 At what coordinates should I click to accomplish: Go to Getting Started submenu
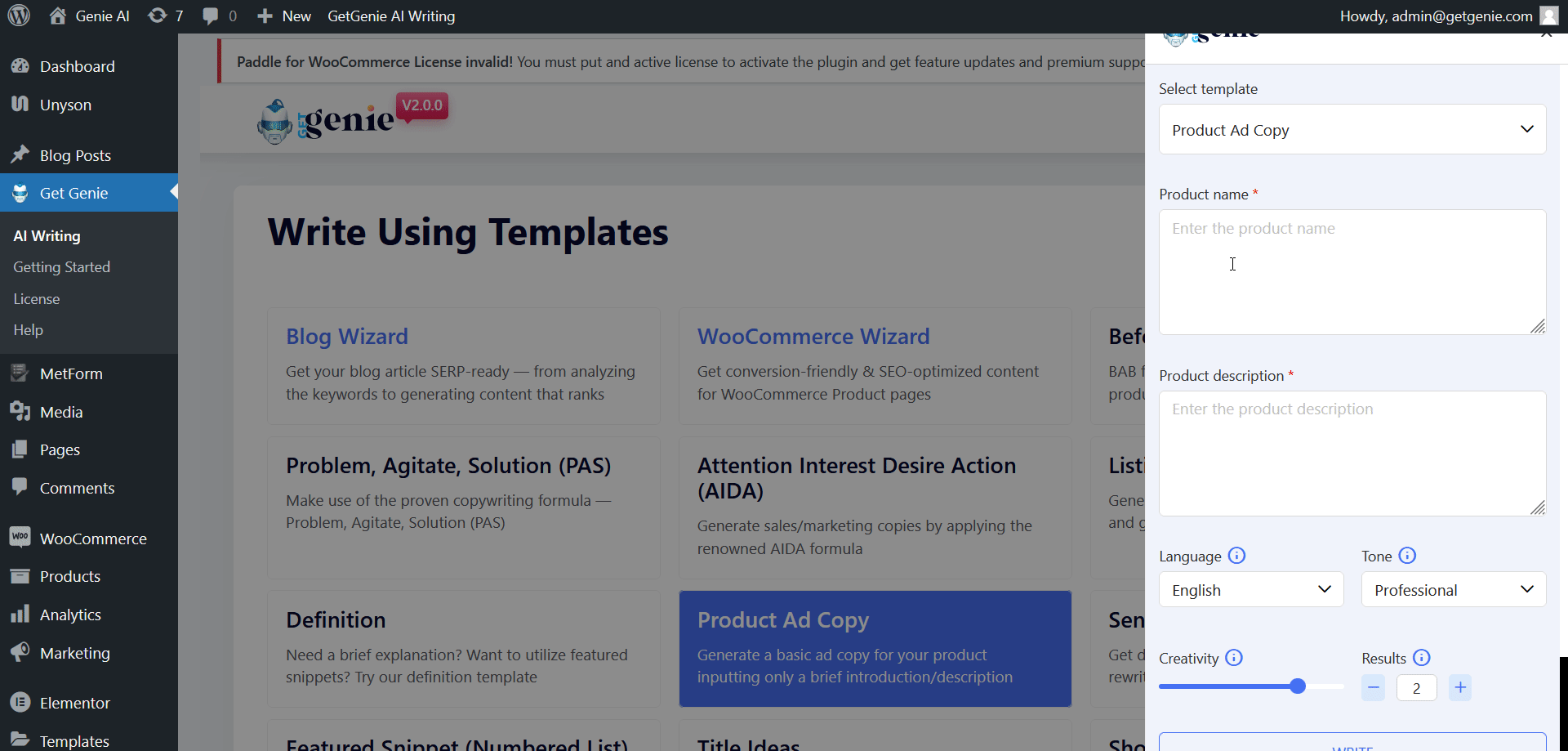tap(61, 267)
